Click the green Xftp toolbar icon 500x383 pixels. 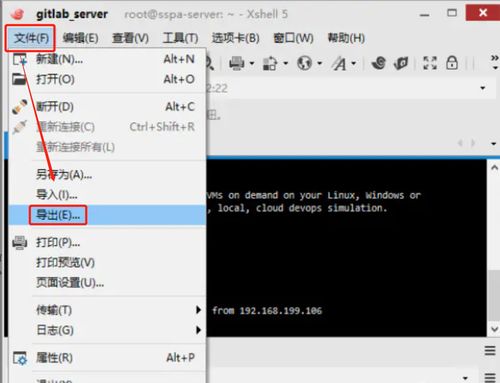pyautogui.click(x=401, y=63)
